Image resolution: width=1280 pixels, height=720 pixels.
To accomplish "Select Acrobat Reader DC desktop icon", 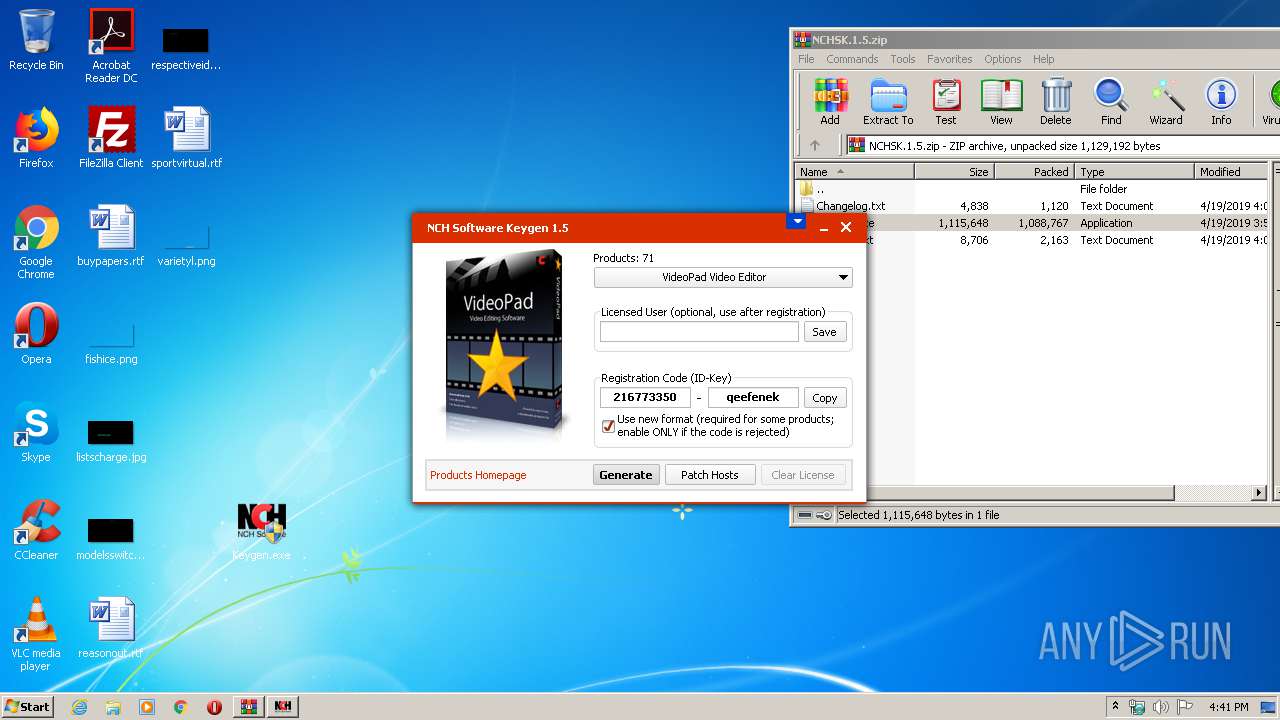I will 111,46.
